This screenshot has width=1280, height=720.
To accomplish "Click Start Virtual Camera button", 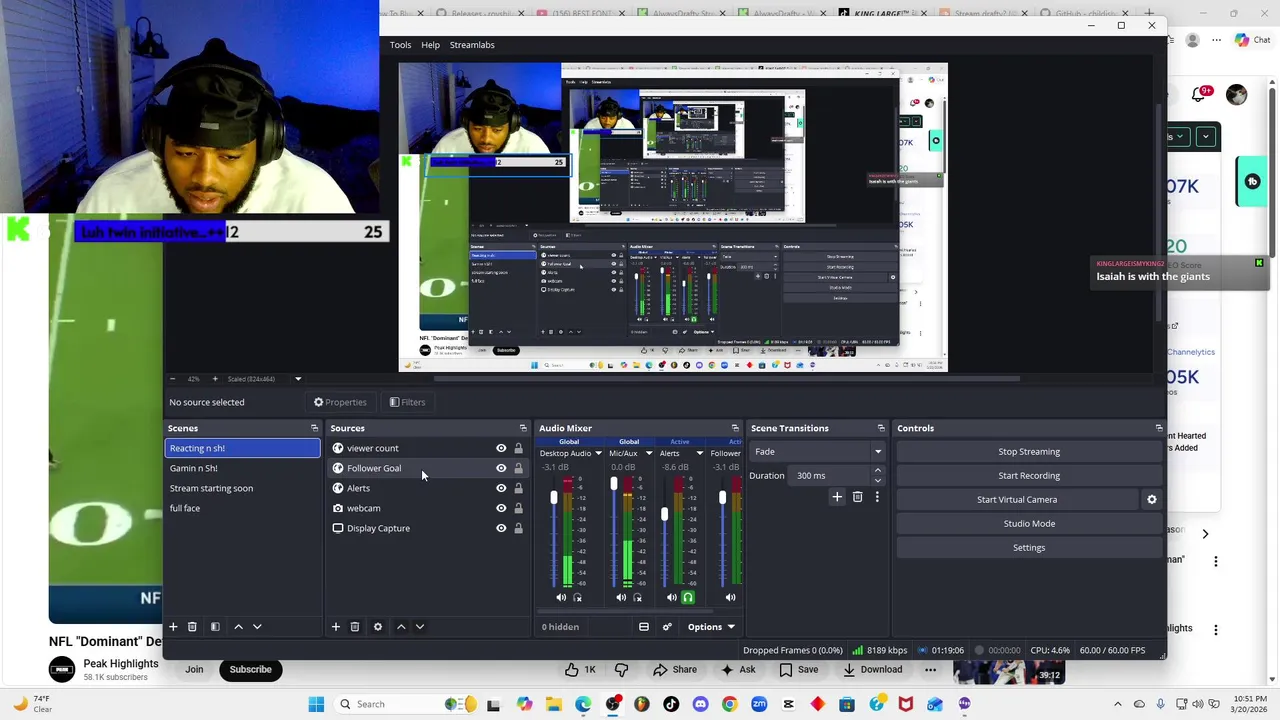I will (1017, 500).
